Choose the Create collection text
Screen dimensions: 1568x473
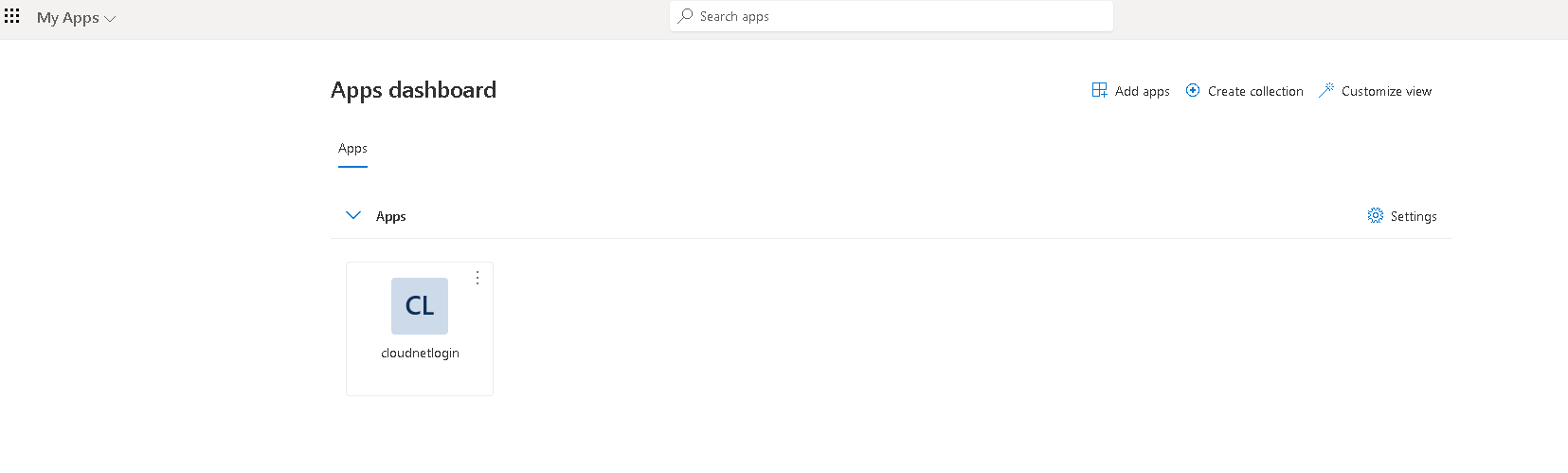pos(1255,91)
